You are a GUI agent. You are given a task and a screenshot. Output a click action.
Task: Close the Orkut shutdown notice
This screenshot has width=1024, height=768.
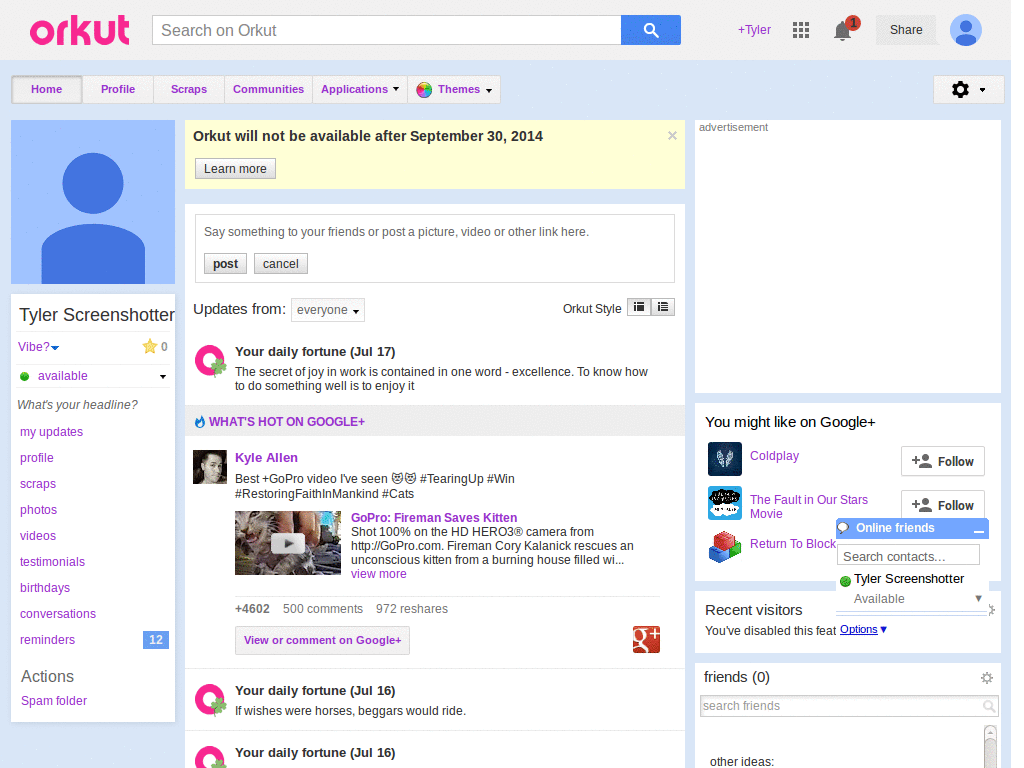tap(672, 135)
